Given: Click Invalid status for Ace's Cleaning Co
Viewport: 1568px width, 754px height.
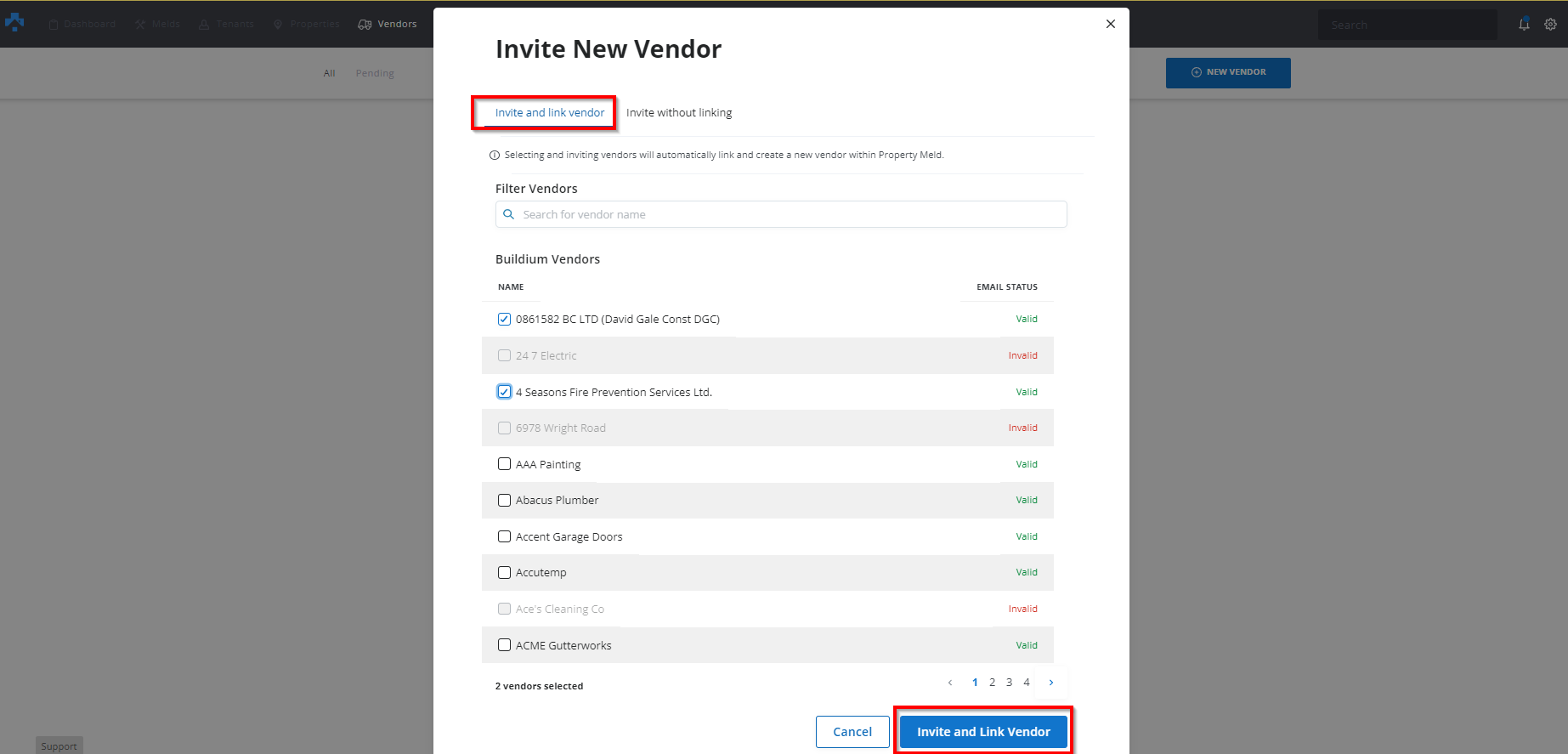Looking at the screenshot, I should tap(1022, 609).
